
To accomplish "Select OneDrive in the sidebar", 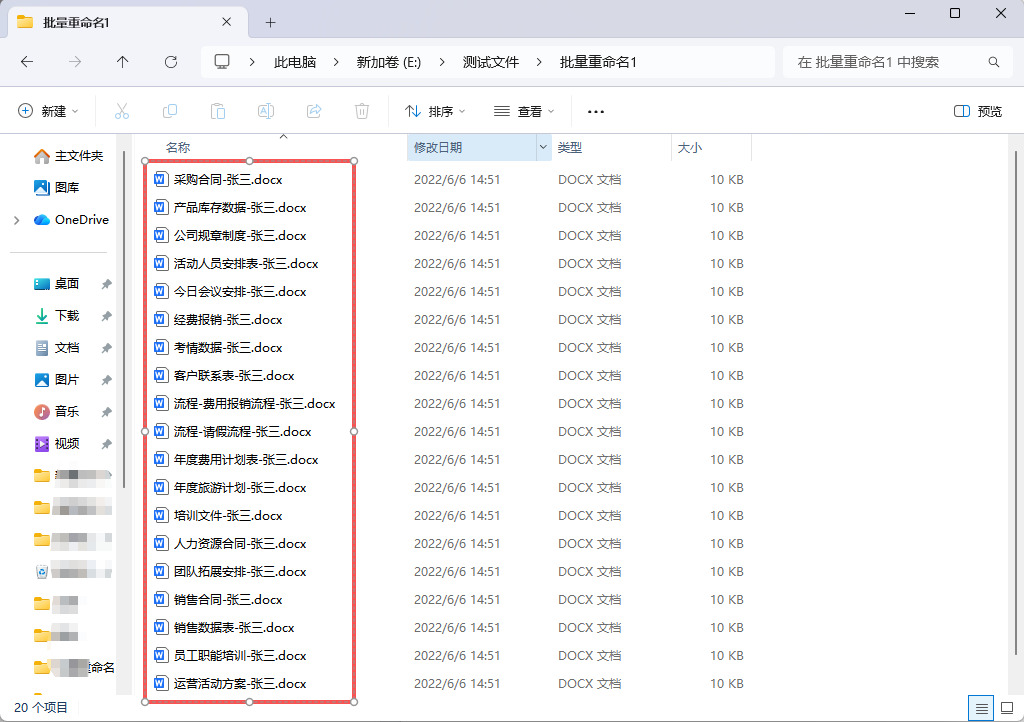I will (71, 220).
